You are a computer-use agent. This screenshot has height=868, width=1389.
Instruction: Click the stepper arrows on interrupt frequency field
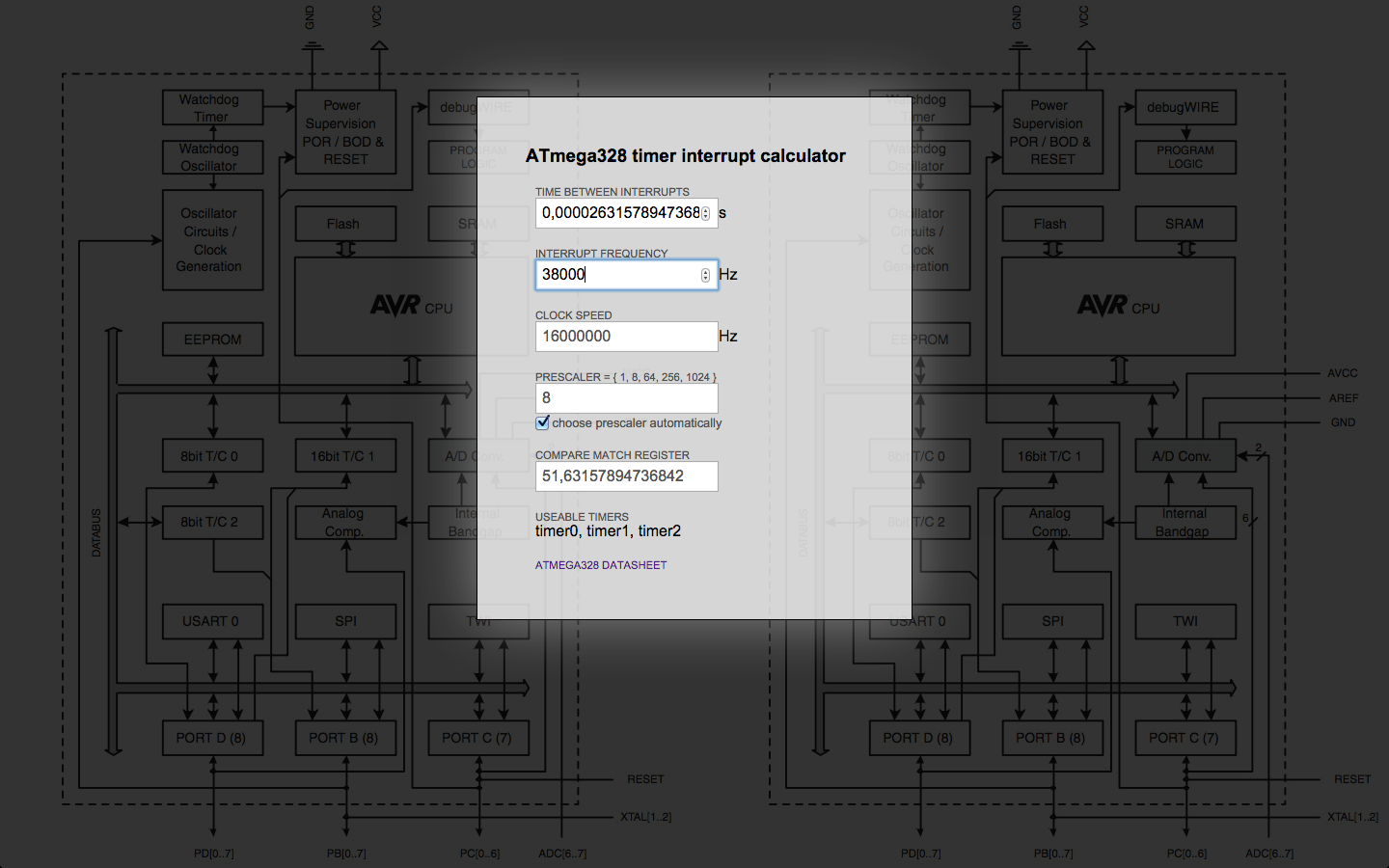pos(705,275)
